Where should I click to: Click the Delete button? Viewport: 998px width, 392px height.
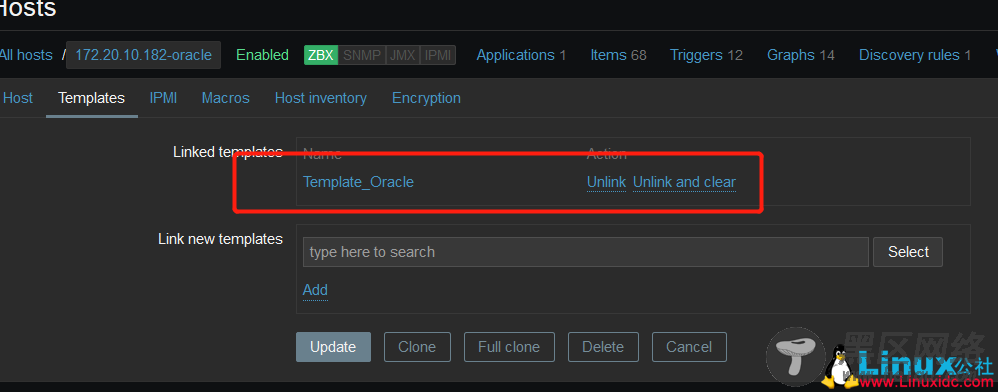tap(603, 347)
